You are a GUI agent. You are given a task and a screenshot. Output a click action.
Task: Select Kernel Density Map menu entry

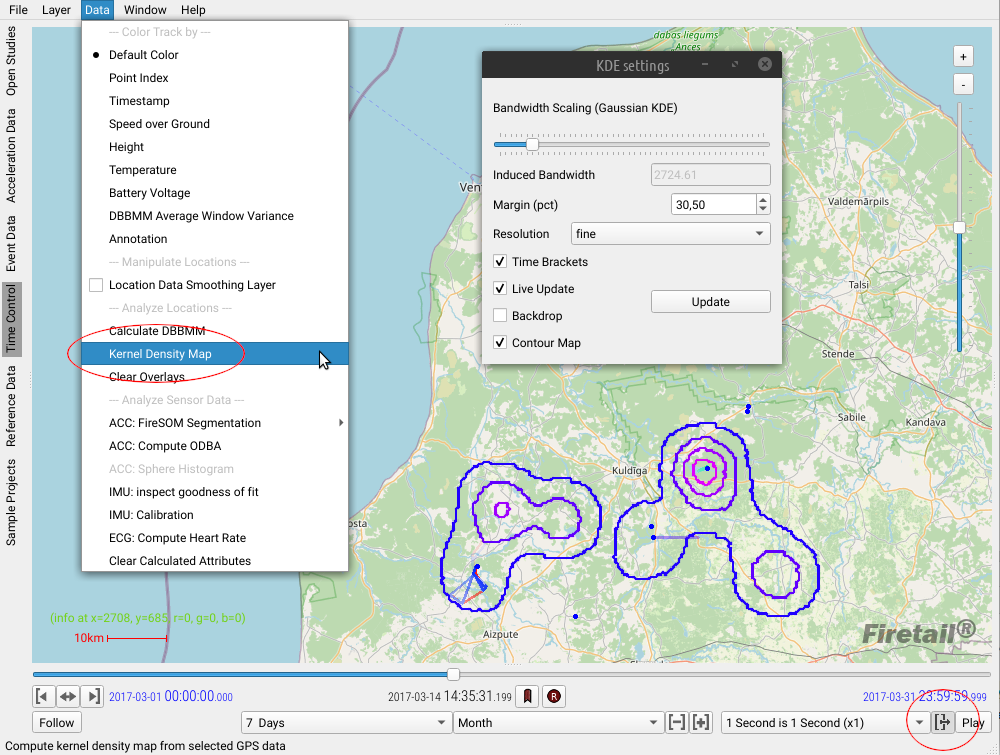point(160,354)
